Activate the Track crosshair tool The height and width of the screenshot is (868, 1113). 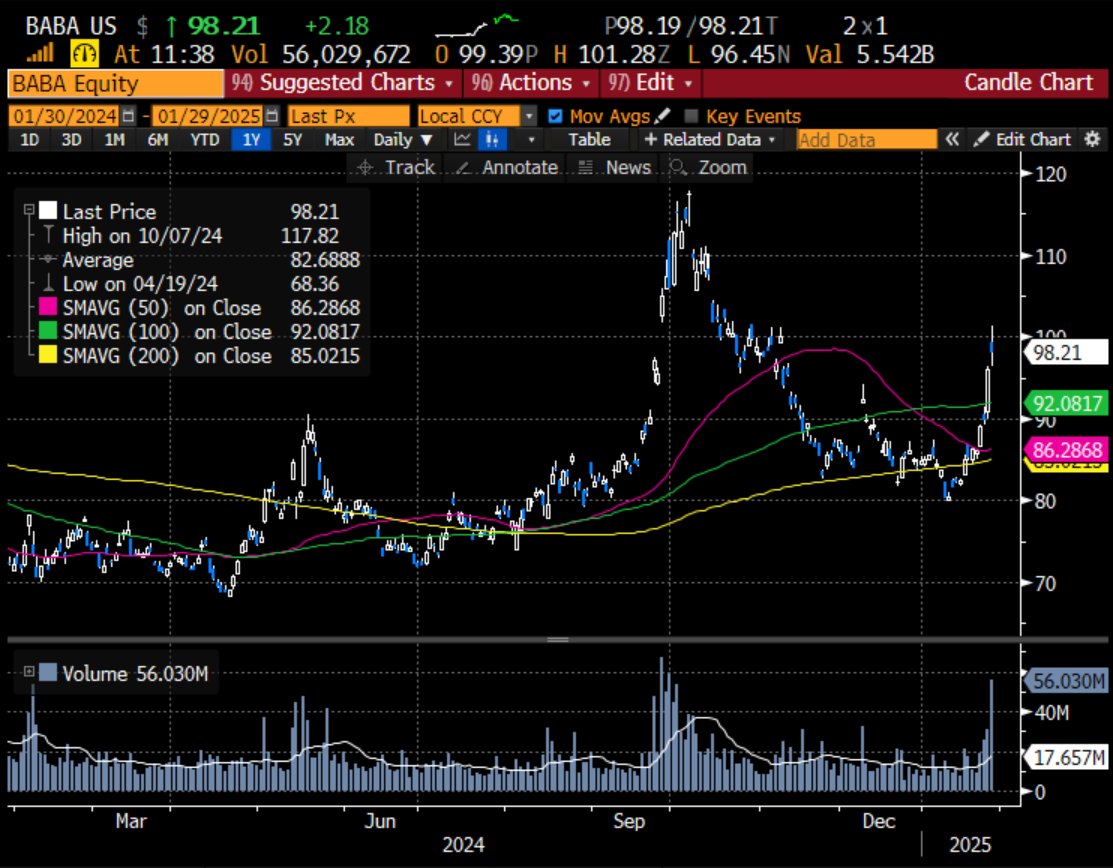coord(397,167)
